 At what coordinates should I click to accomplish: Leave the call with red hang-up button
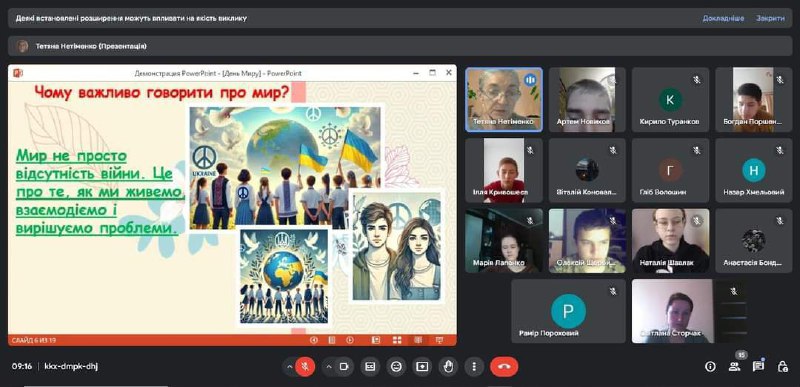[504, 367]
